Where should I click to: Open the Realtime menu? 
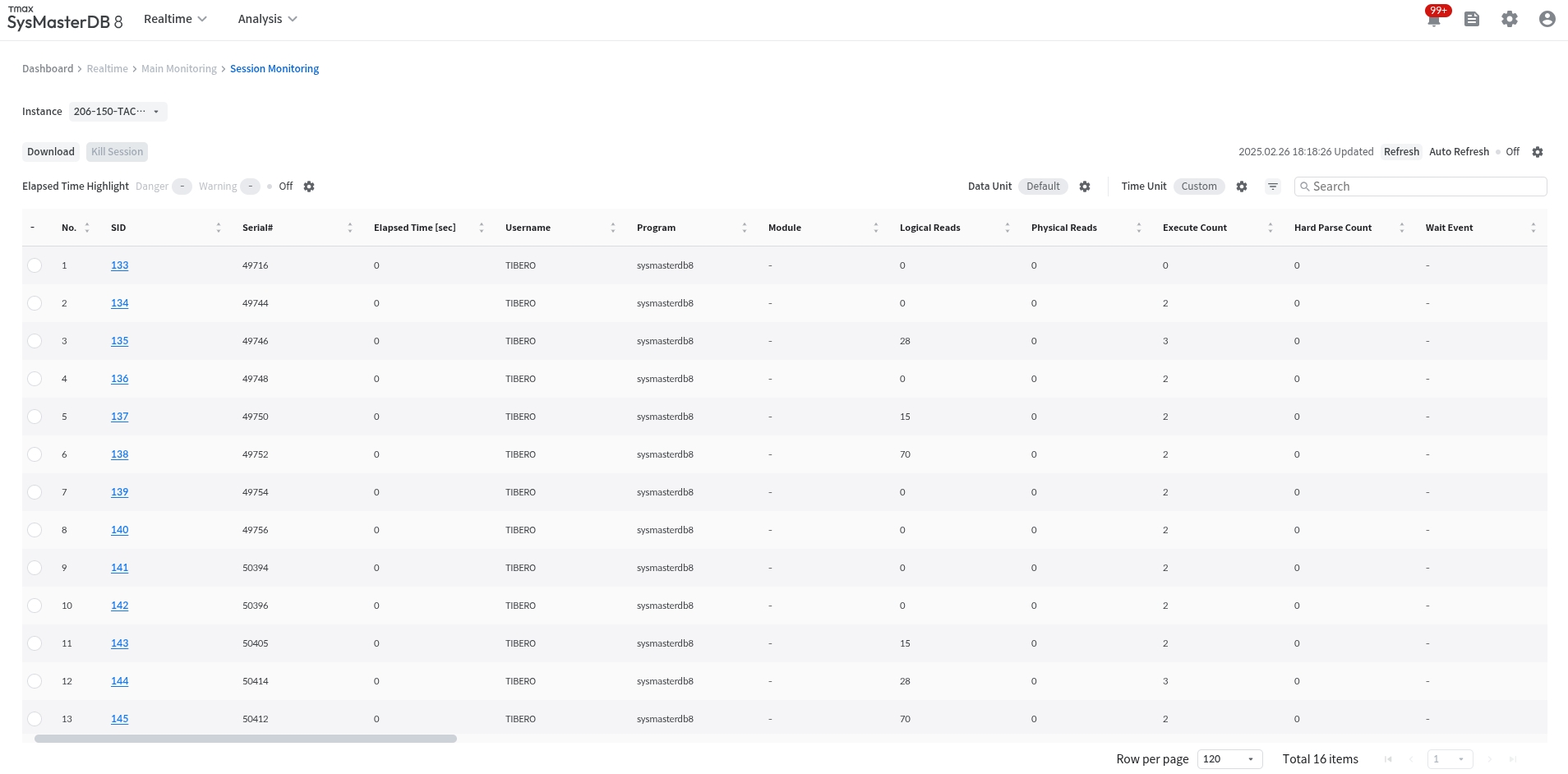(175, 19)
